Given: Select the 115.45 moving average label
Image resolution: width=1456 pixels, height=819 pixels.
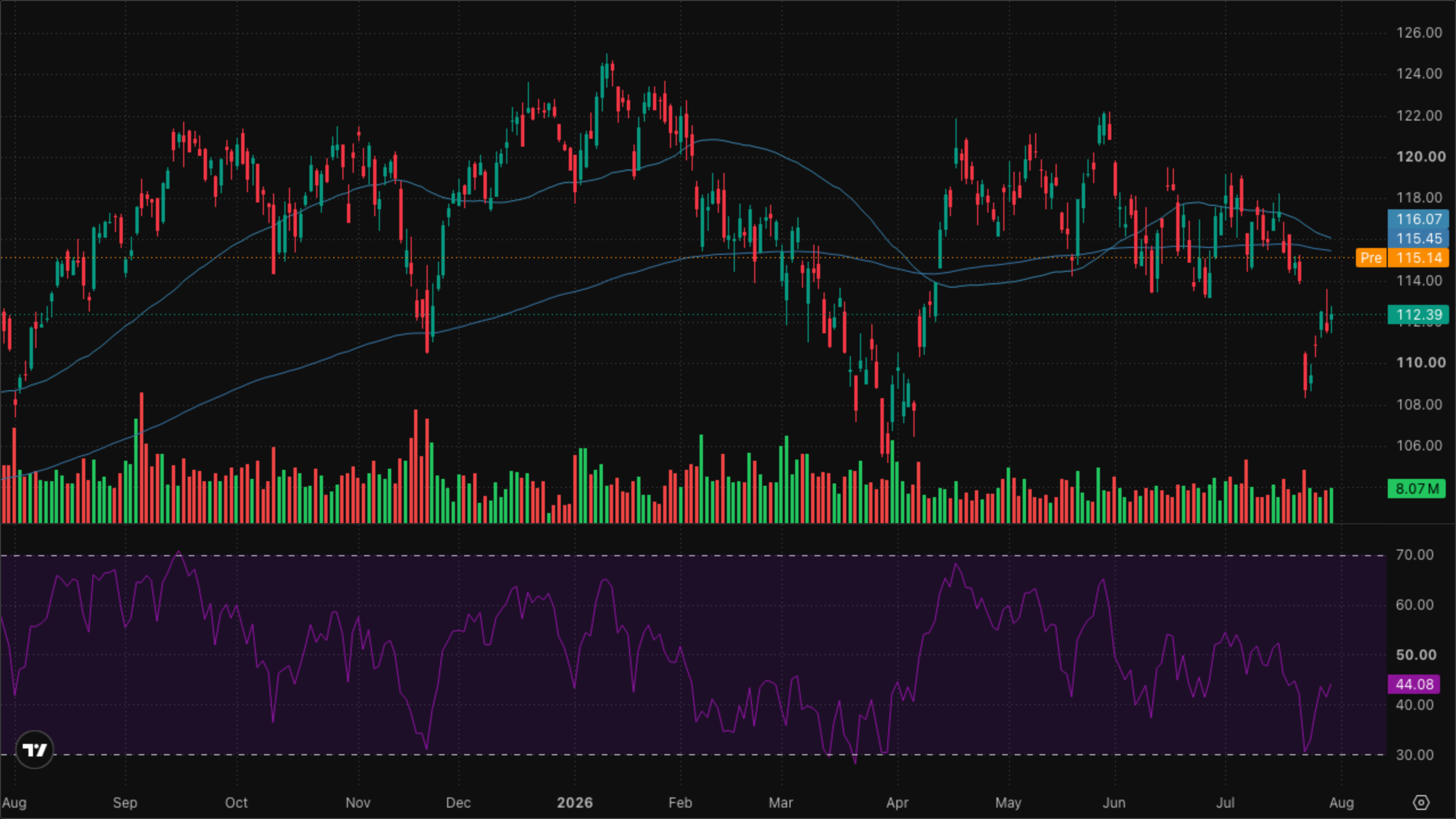Looking at the screenshot, I should point(1418,238).
